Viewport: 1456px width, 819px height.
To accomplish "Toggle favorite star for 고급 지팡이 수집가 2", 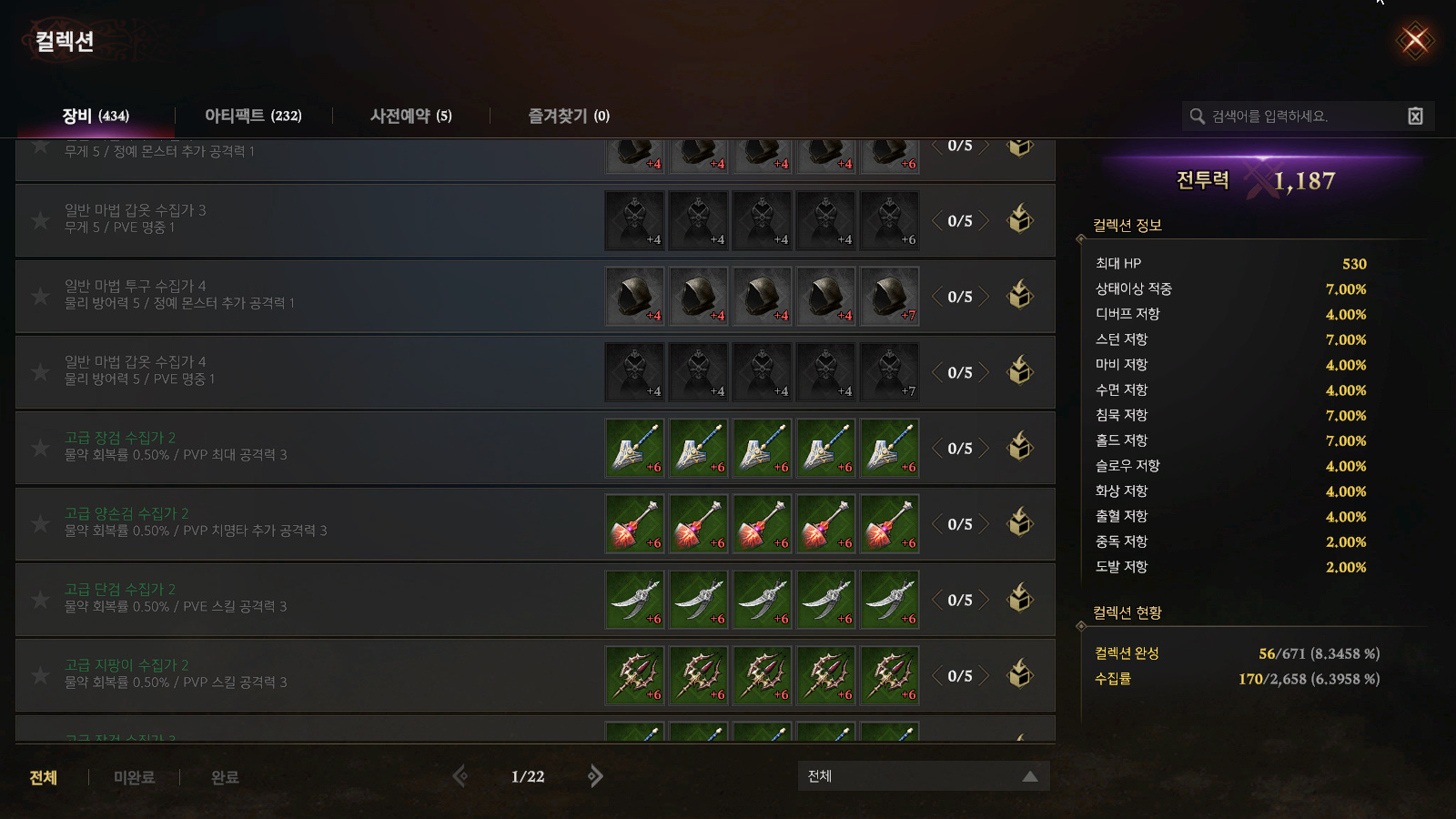I will click(x=40, y=675).
